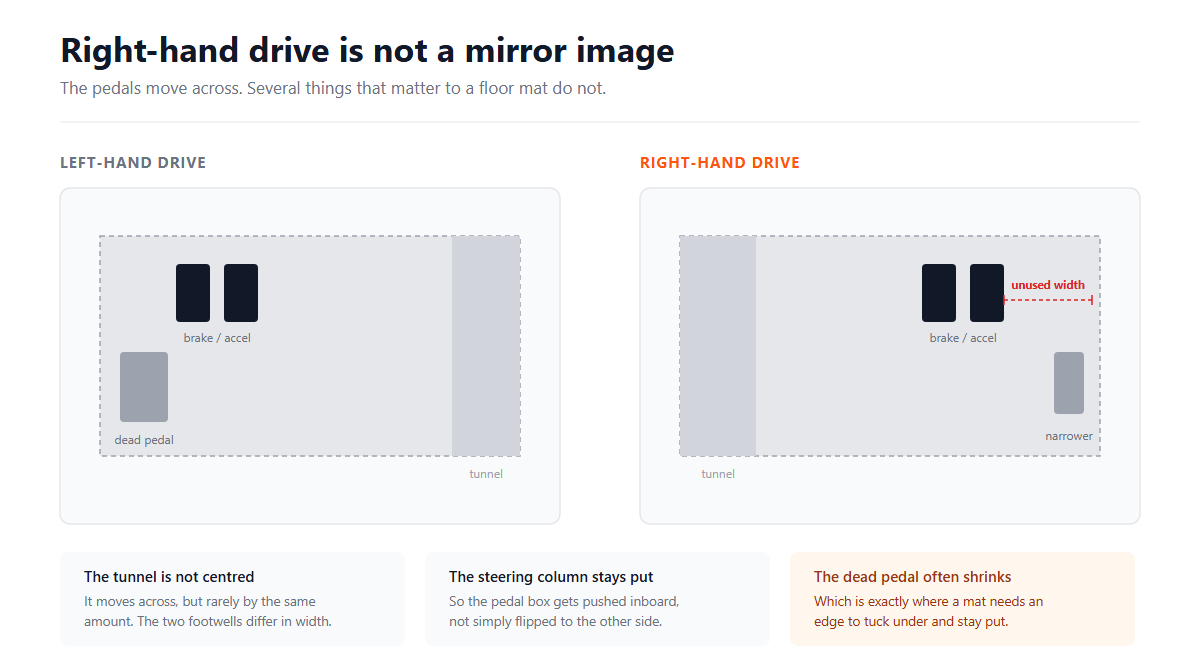Screen dimensions: 1200x660
Task: Click the tunnel area in the right-hand drive diagram
Action: point(718,346)
